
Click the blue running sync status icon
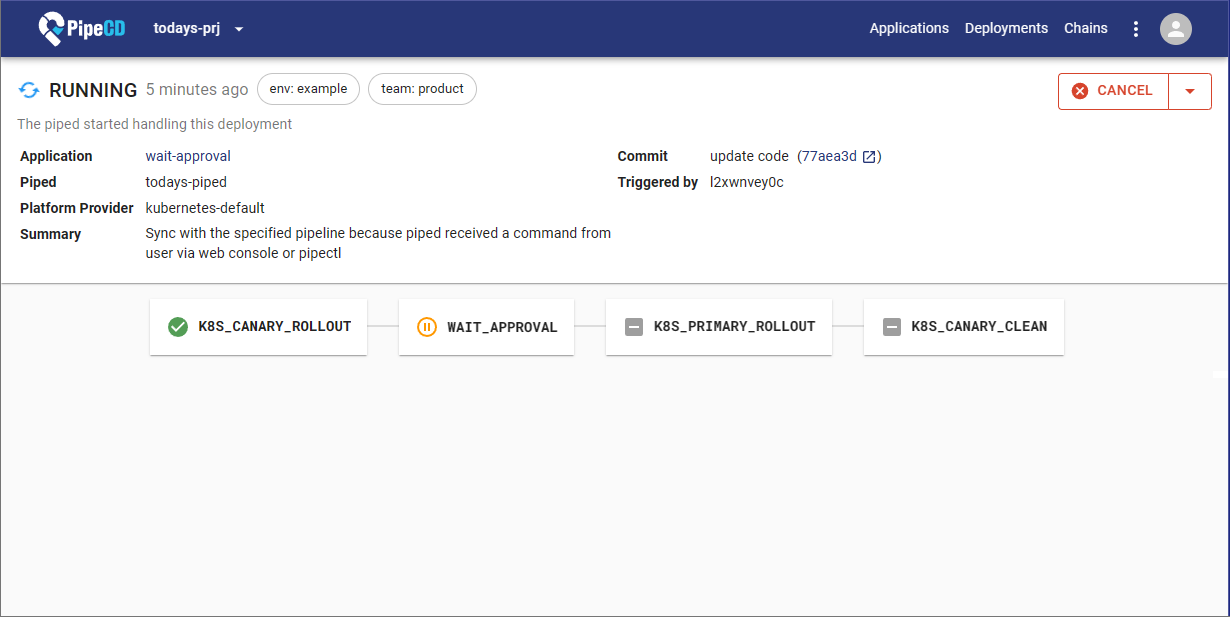tap(29, 90)
